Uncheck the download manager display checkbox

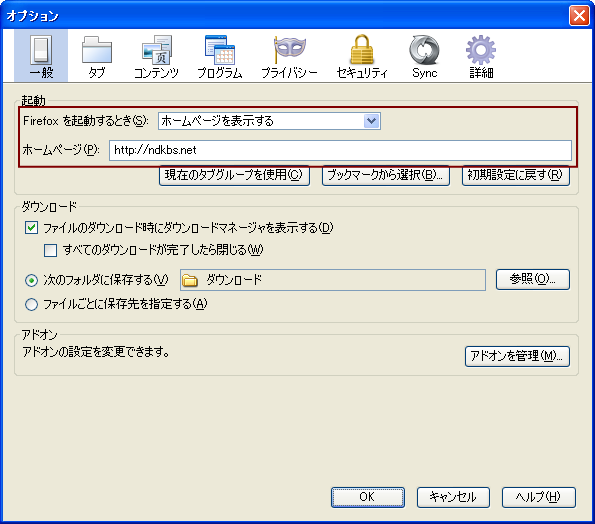pos(31,228)
